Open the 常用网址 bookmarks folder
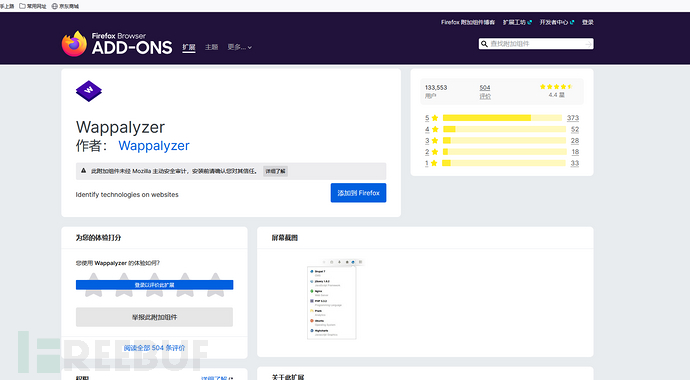 pyautogui.click(x=33, y=6)
